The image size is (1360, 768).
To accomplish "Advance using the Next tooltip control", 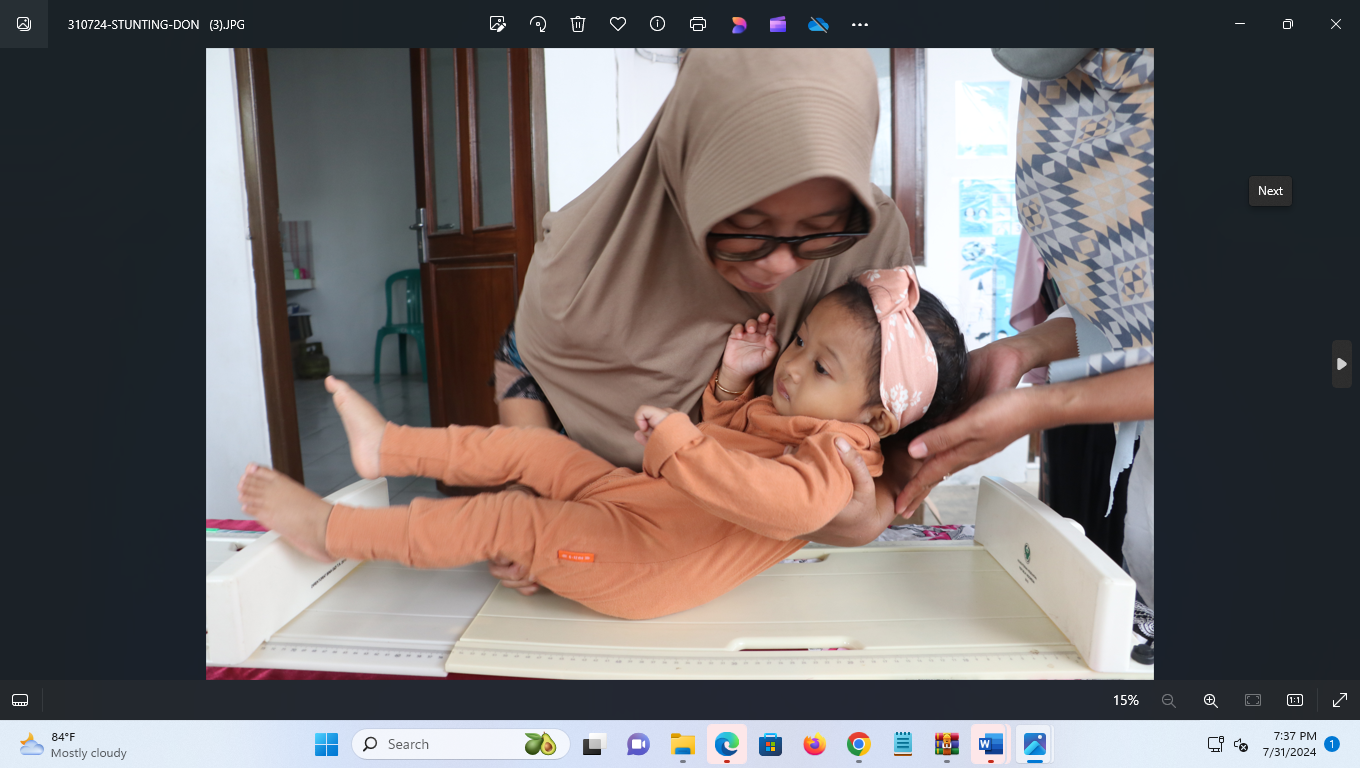I will [x=1269, y=191].
